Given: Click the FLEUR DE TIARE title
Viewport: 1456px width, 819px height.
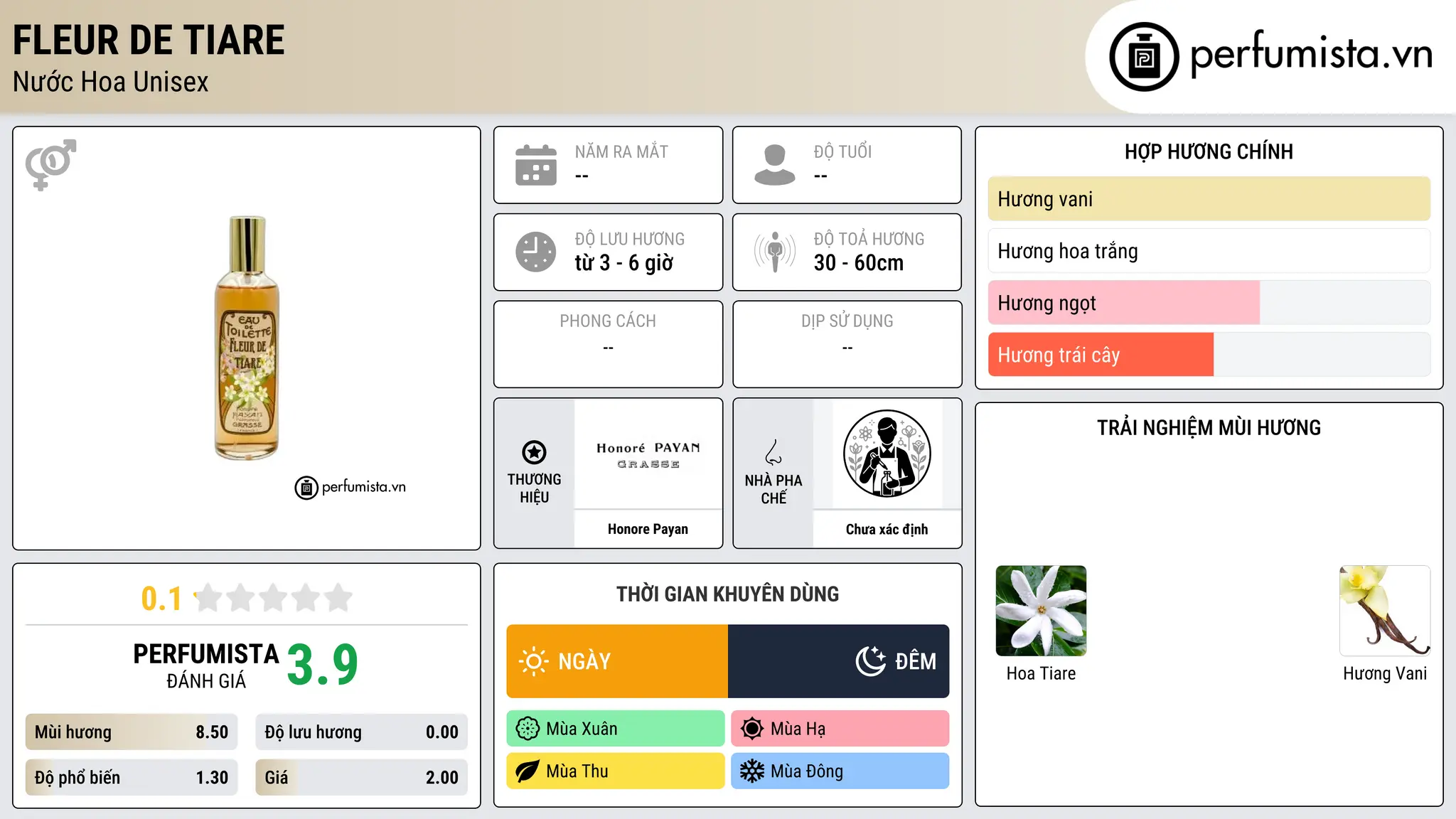Looking at the screenshot, I should click(149, 40).
